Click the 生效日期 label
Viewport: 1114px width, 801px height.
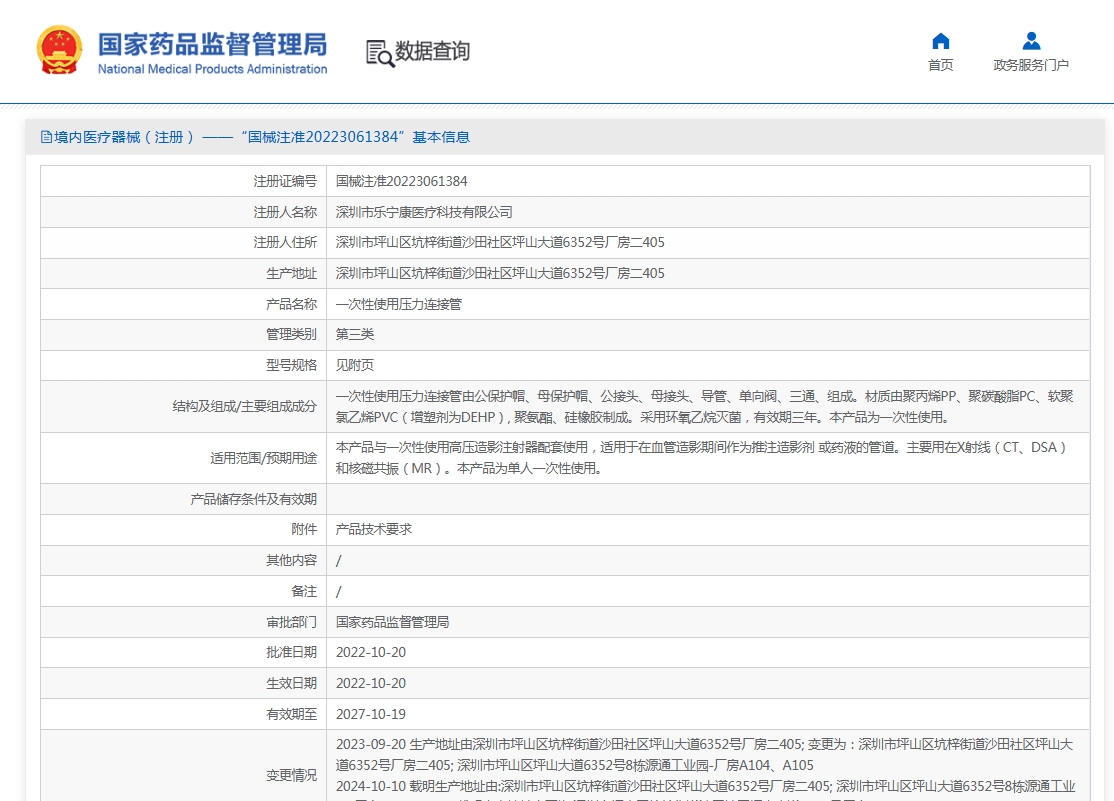(x=291, y=684)
